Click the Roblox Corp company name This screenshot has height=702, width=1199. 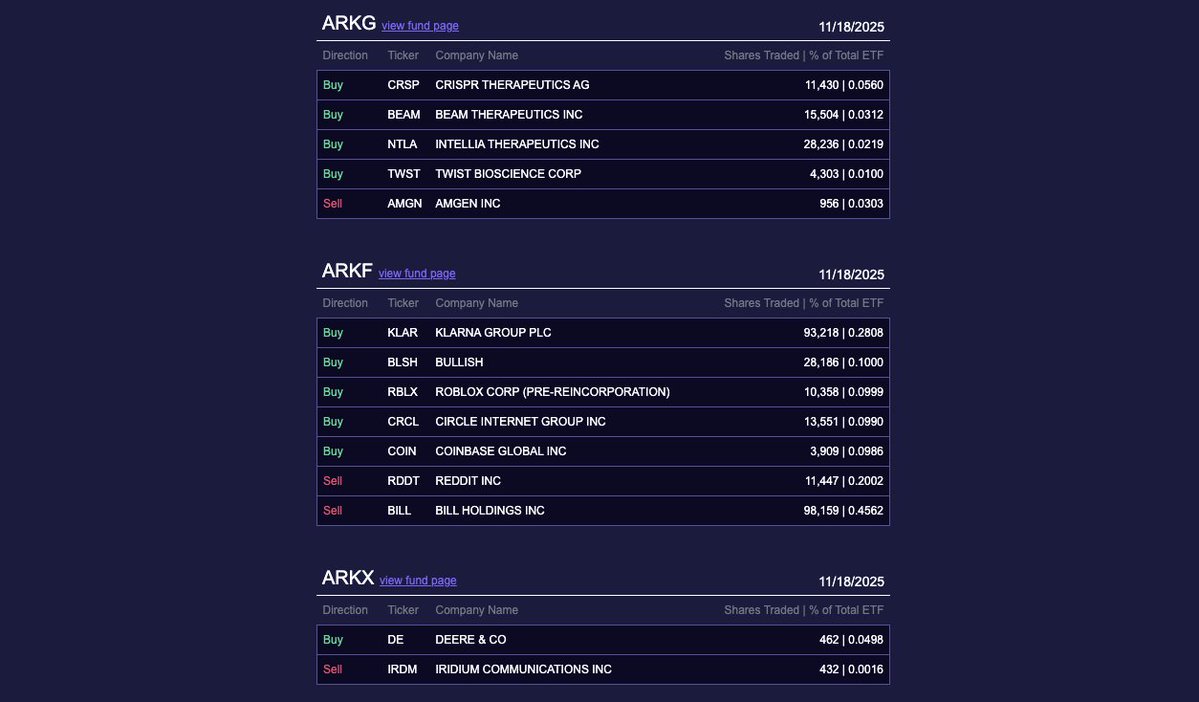(552, 392)
